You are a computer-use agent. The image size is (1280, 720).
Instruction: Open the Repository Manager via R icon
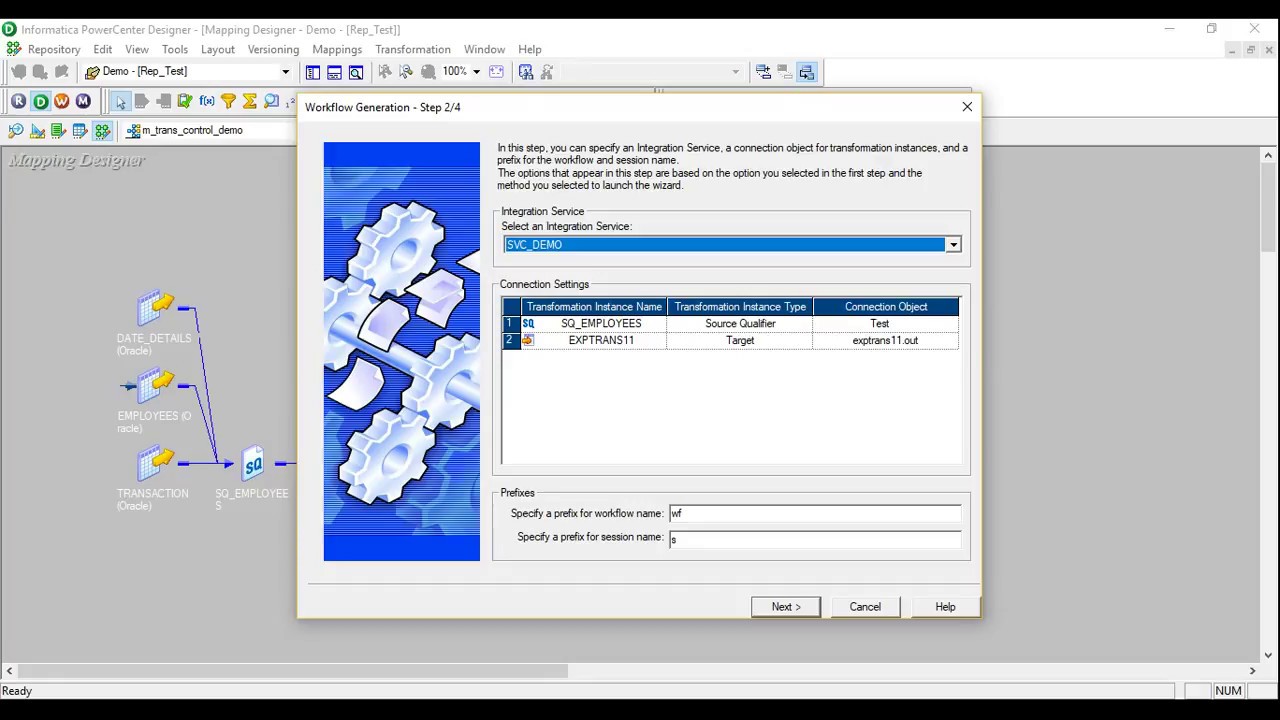(18, 101)
